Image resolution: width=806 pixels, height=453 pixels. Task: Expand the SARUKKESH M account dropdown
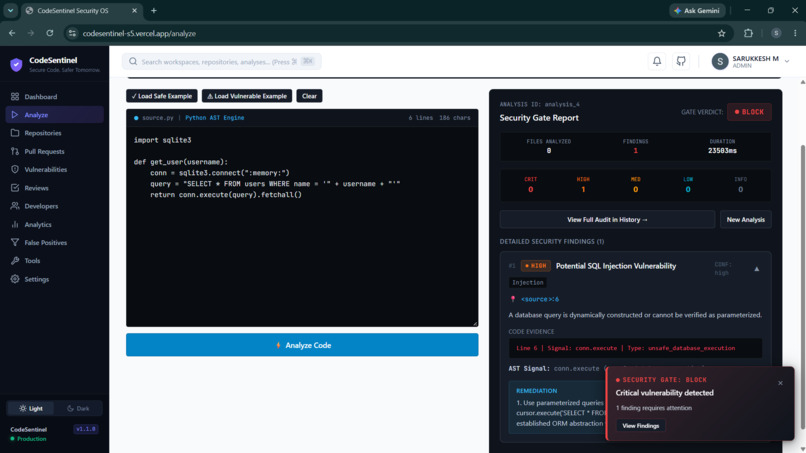tap(786, 61)
